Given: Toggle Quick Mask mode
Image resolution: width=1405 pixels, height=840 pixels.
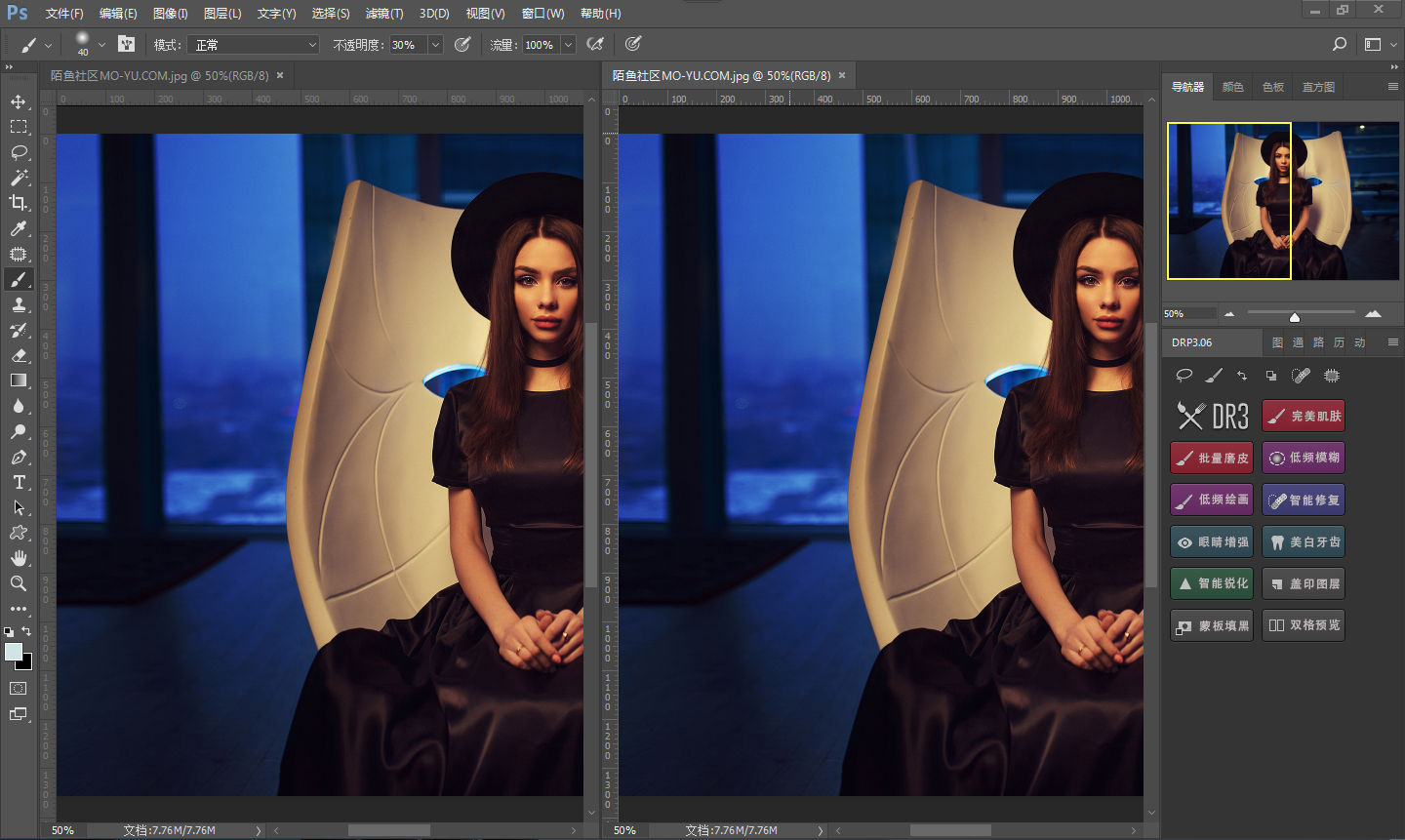Looking at the screenshot, I should coord(19,688).
